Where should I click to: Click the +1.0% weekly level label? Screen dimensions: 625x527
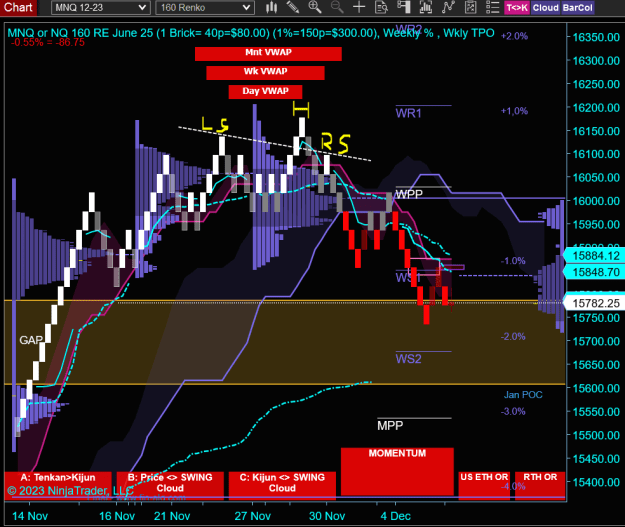[514, 111]
